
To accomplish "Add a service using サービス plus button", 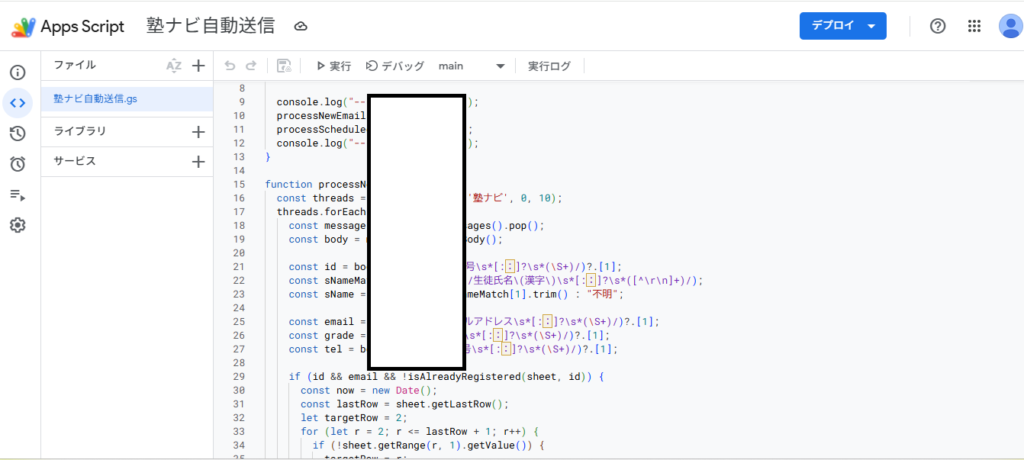I will click(198, 161).
